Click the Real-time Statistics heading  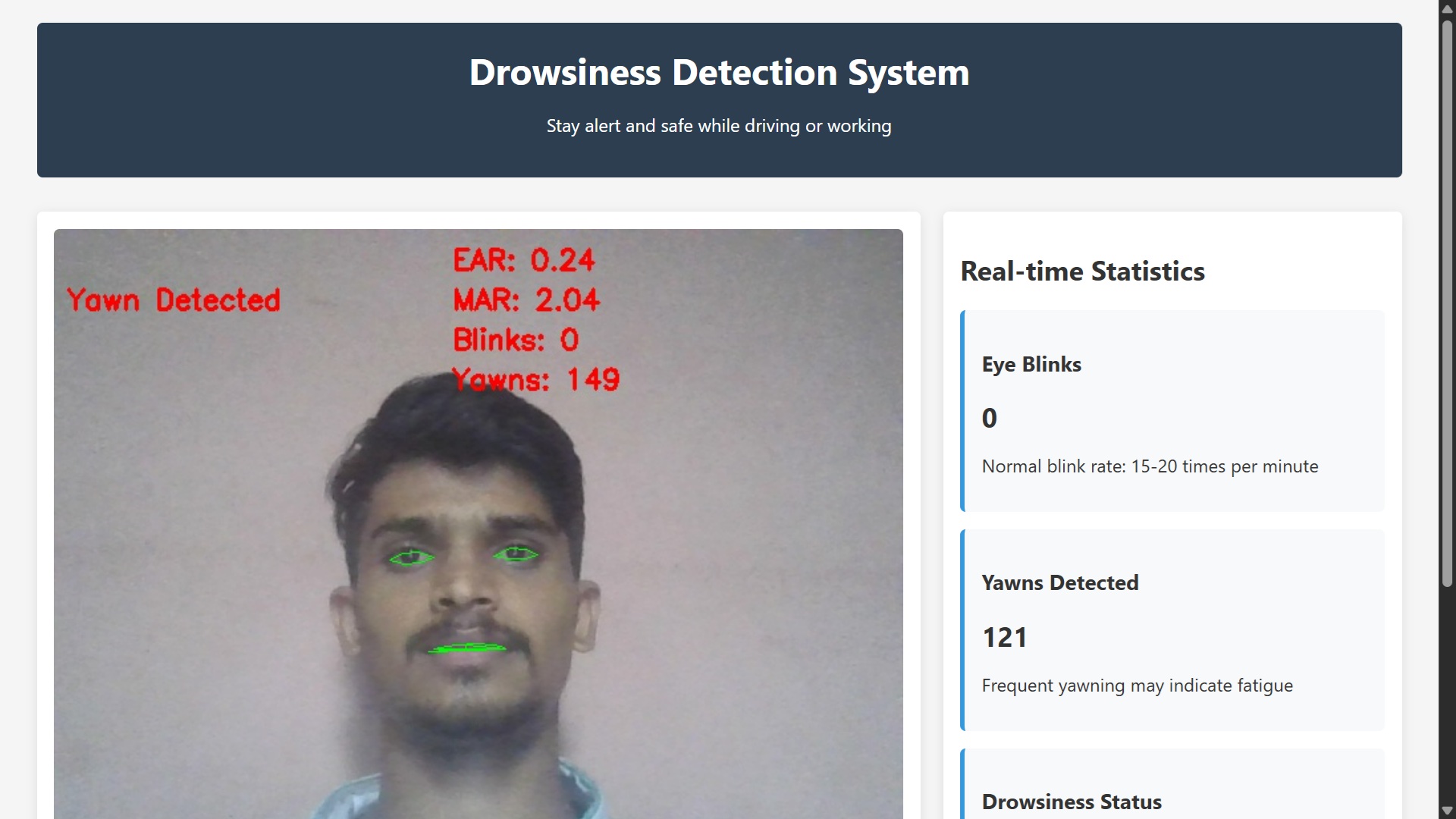click(x=1082, y=271)
